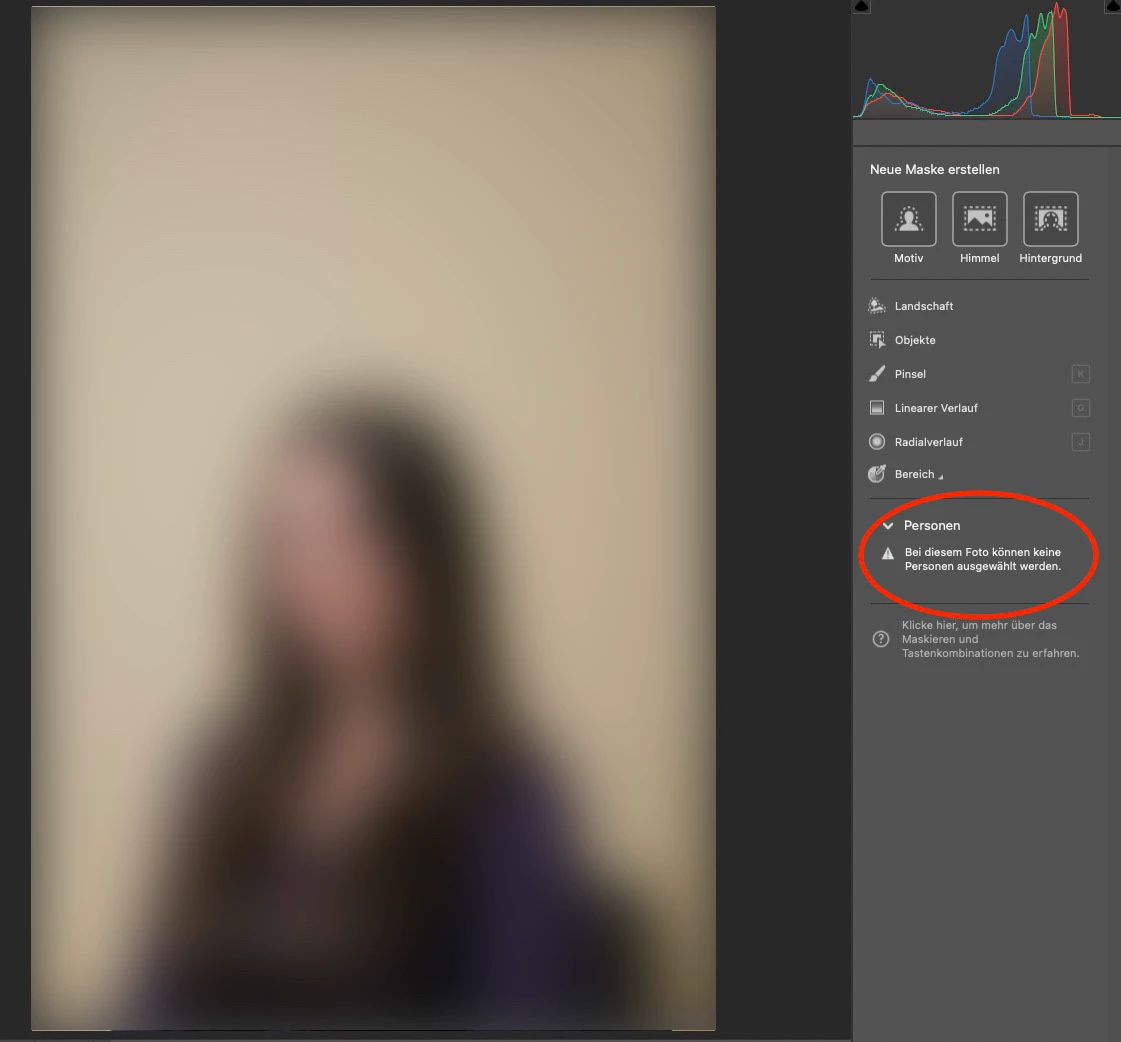Click the Linearer Verlauf label

936,408
